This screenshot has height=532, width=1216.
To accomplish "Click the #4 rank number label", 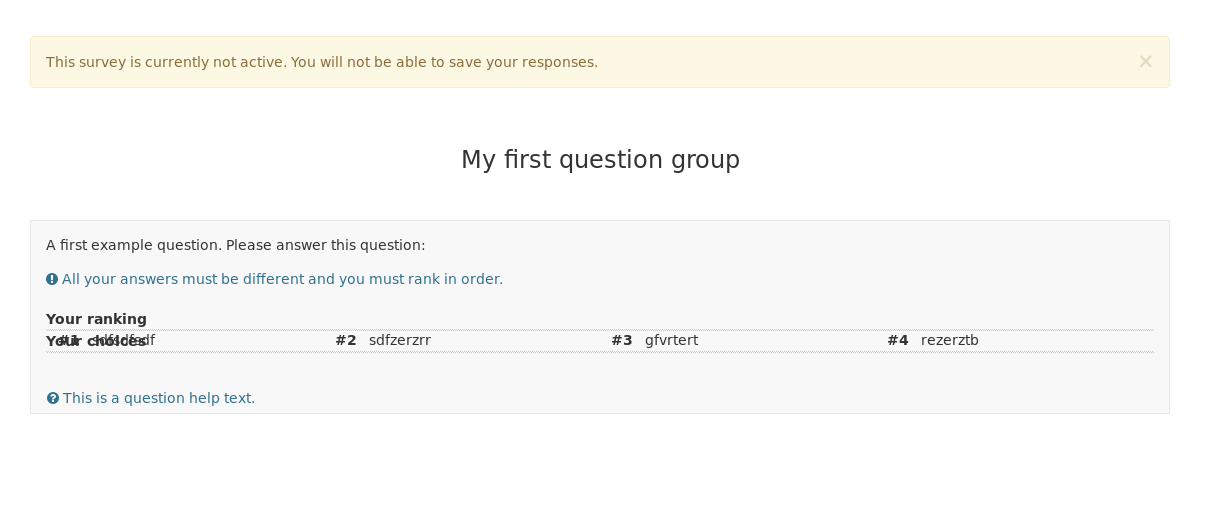I will 898,341.
